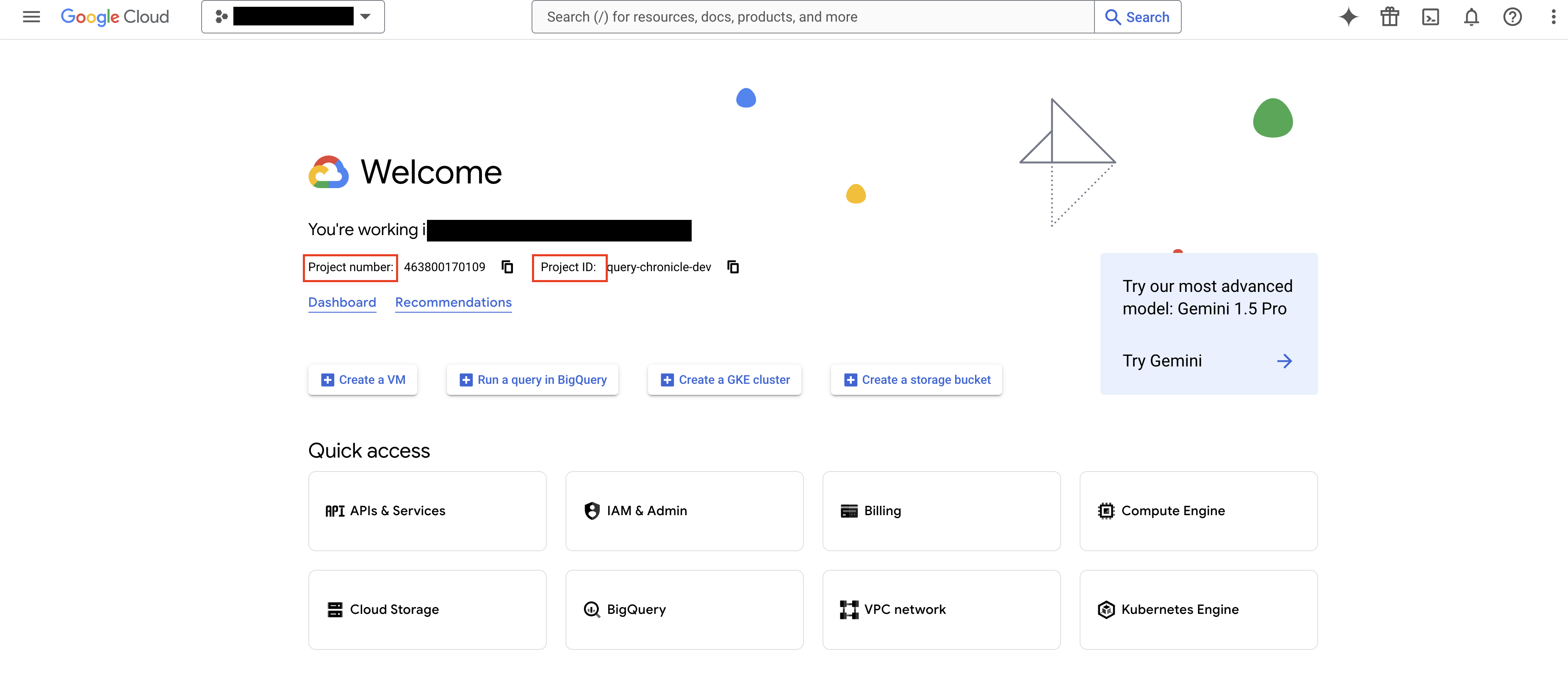Click Create a storage bucket
1568x677 pixels.
(917, 380)
